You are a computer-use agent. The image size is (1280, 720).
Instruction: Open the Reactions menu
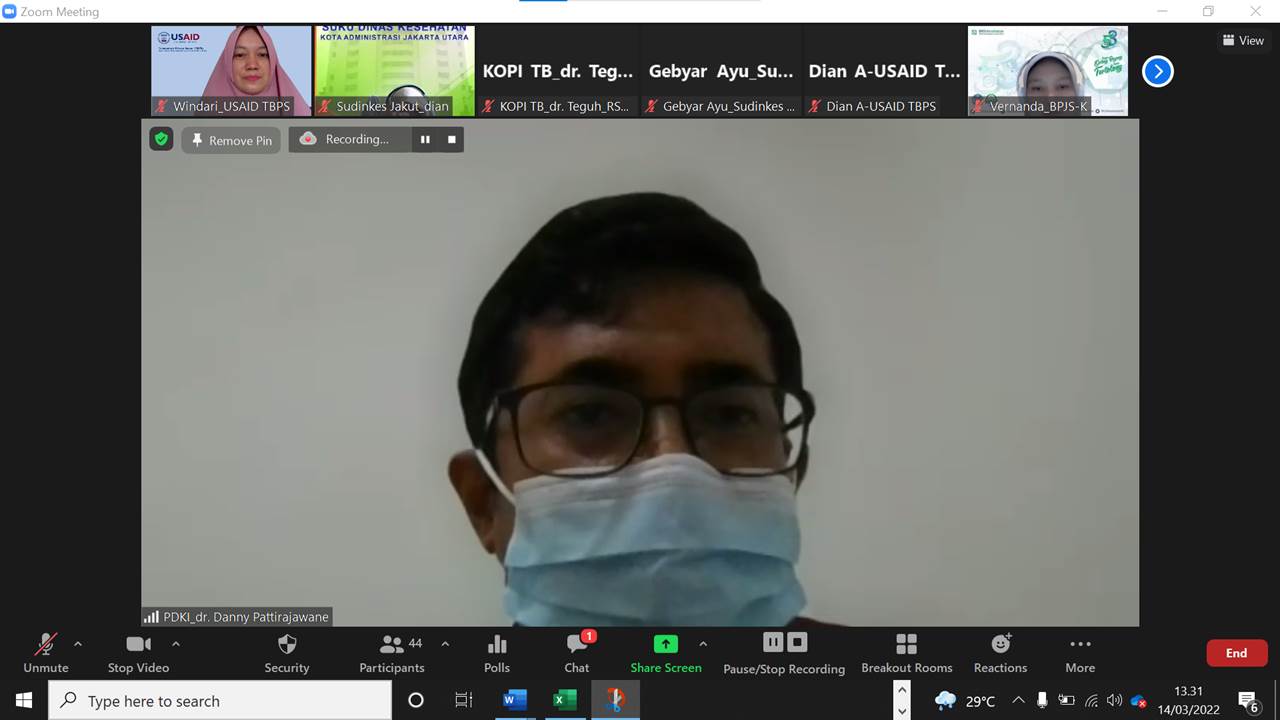[1000, 654]
